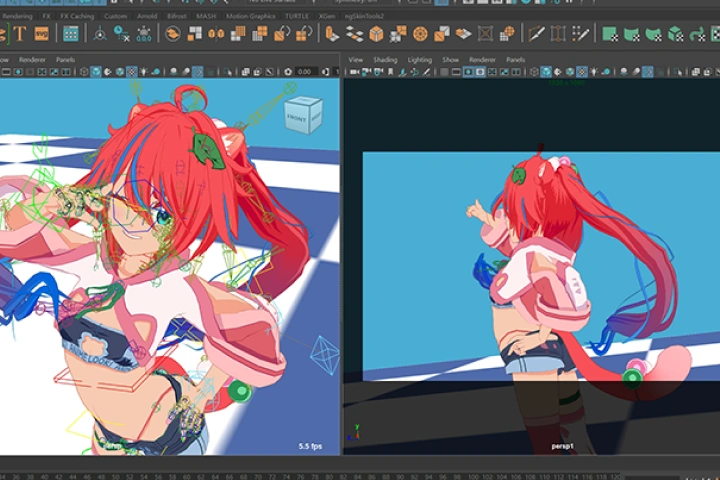Click the Bevel cube shelf icon
The image size is (720, 480).
[377, 34]
